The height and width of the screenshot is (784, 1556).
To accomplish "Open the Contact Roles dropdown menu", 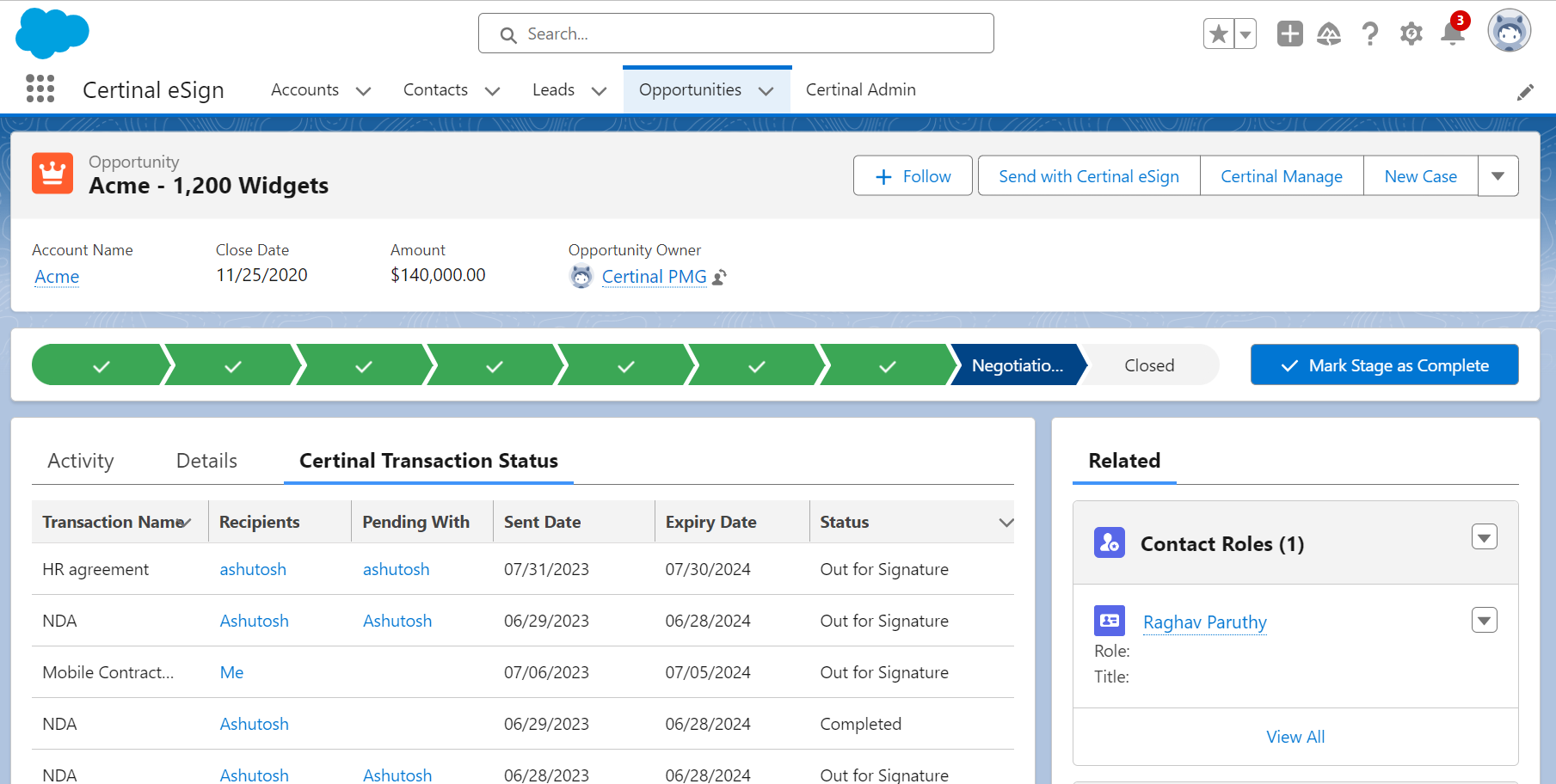I will click(x=1485, y=537).
